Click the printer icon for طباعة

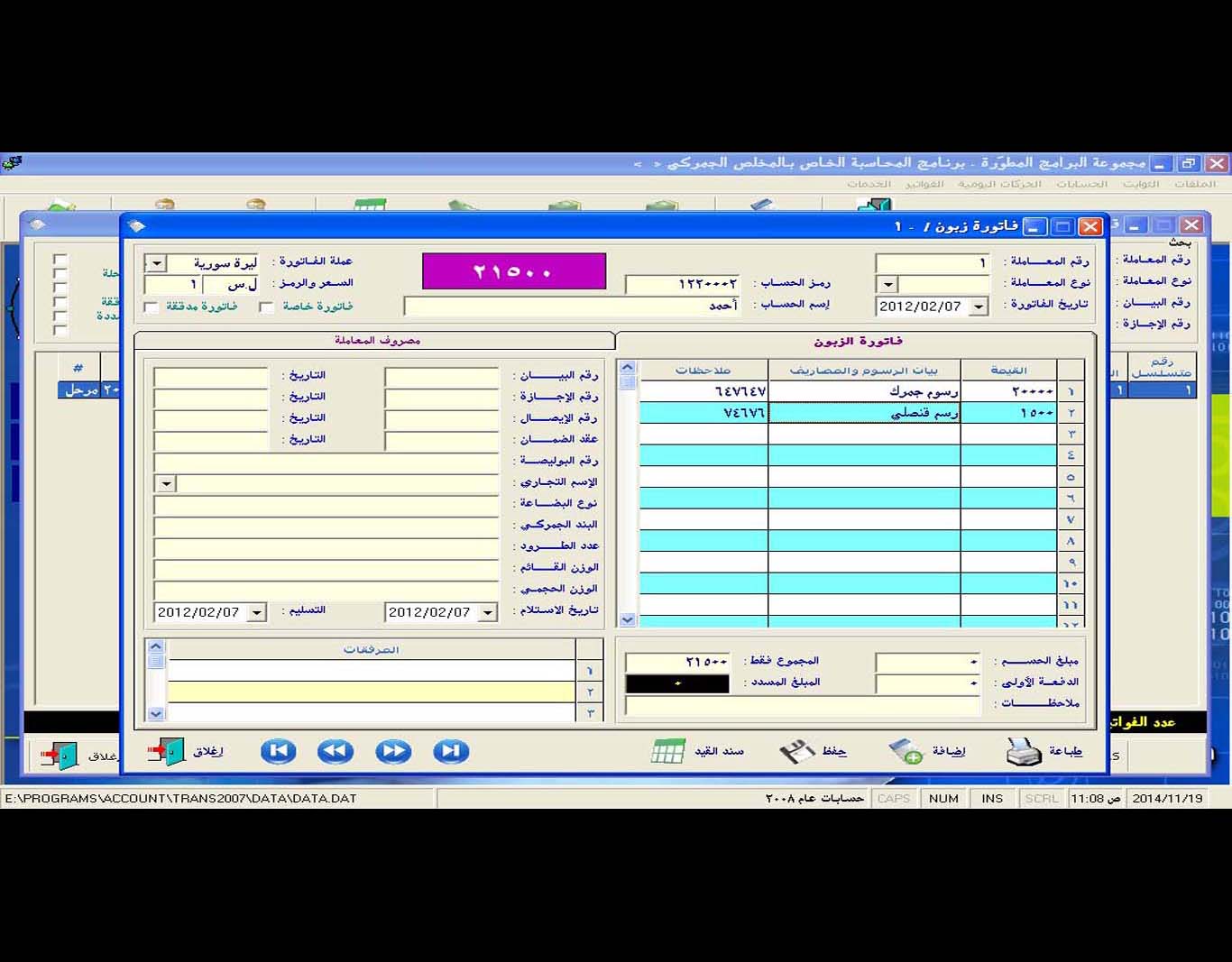1024,751
